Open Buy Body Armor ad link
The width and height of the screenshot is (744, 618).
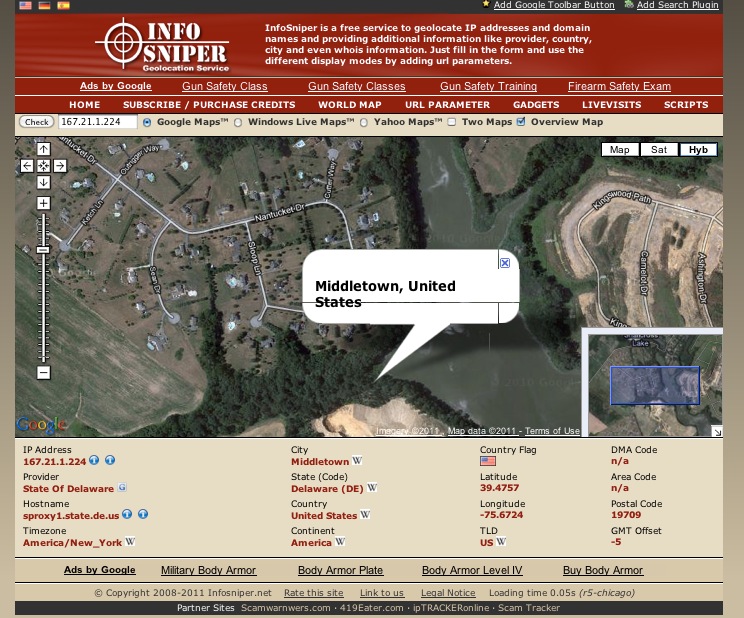click(603, 571)
